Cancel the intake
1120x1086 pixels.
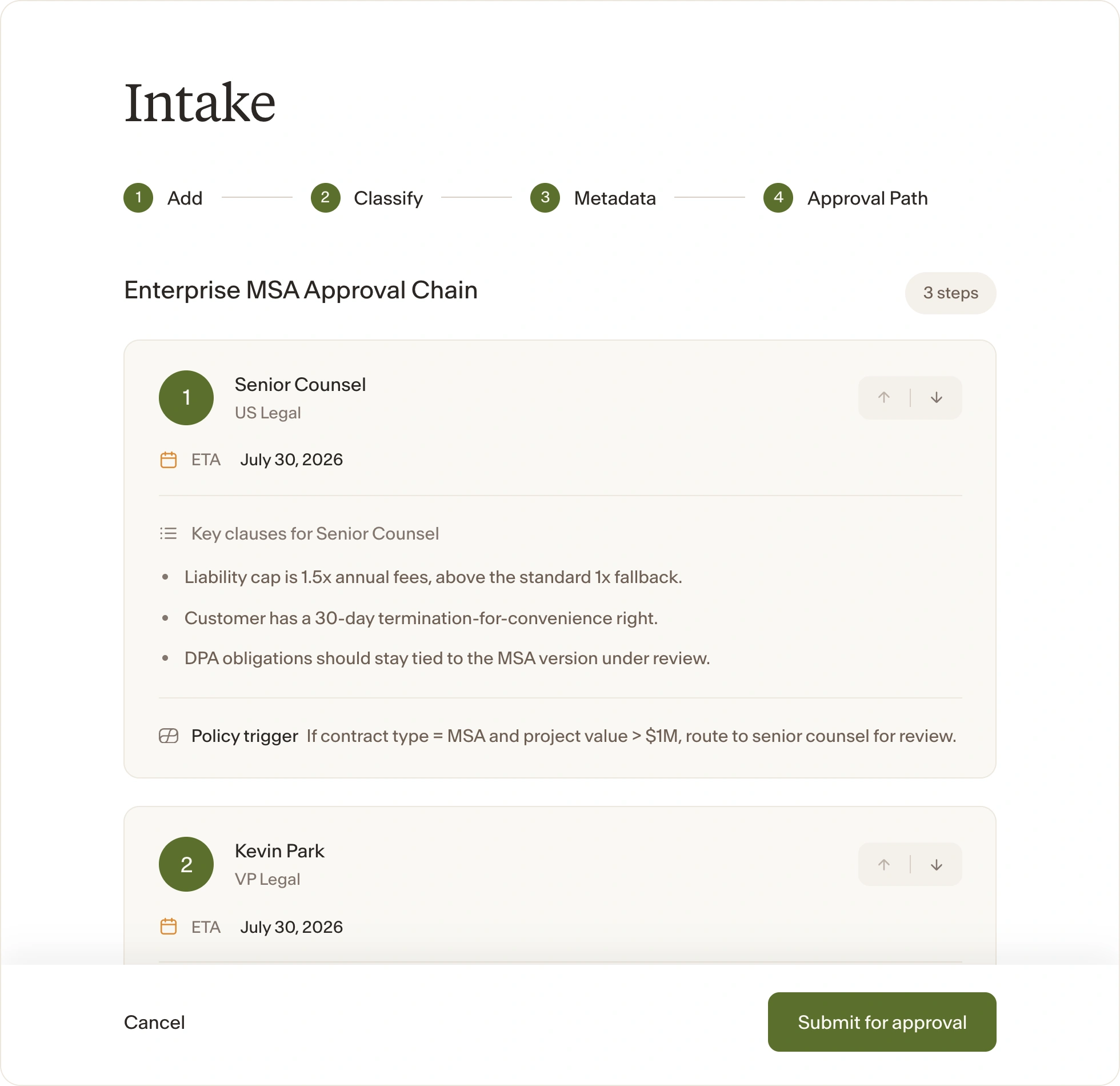[154, 1022]
